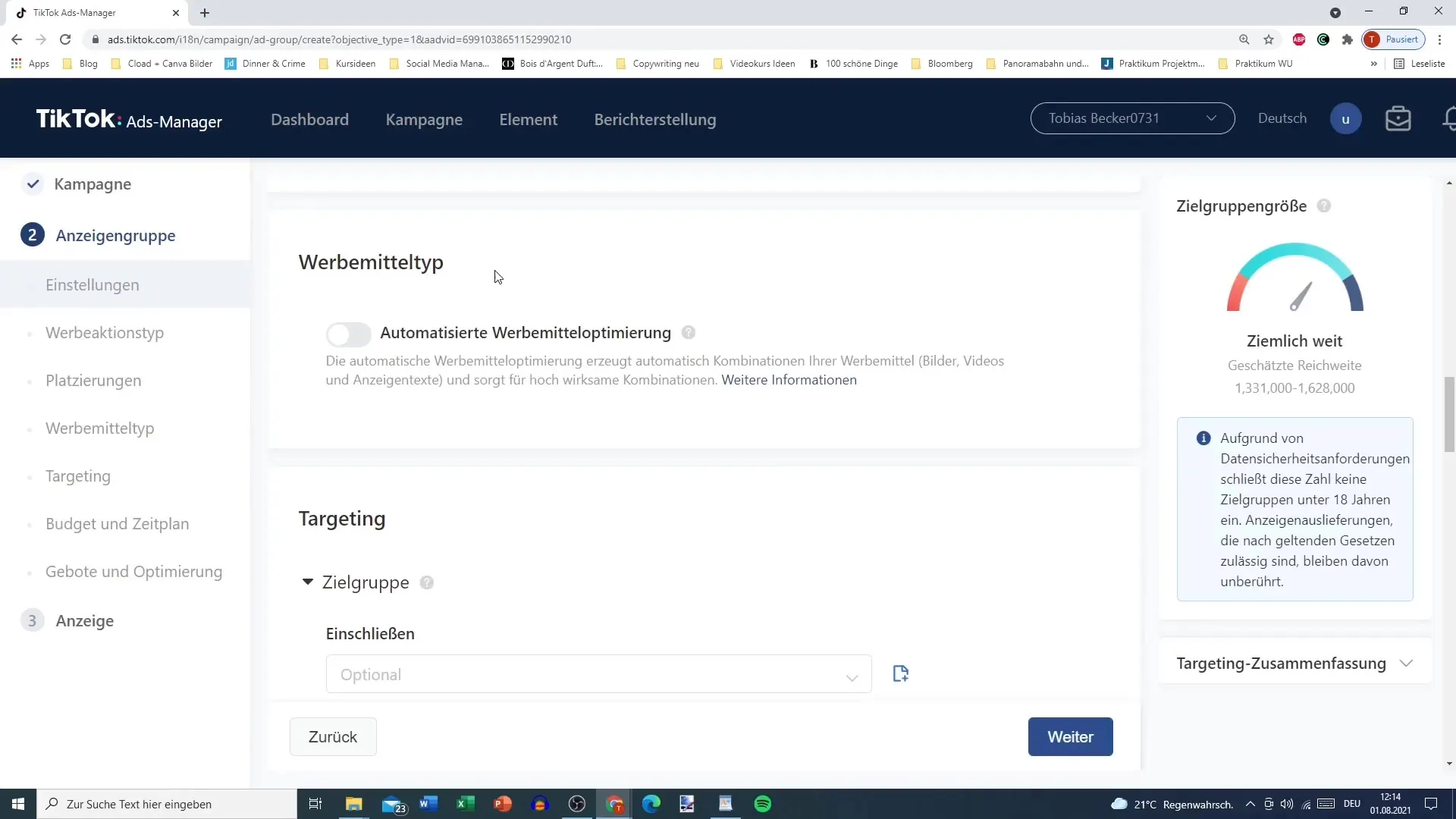Click the Anzeige step 3 icon
The width and height of the screenshot is (1456, 819).
point(32,621)
